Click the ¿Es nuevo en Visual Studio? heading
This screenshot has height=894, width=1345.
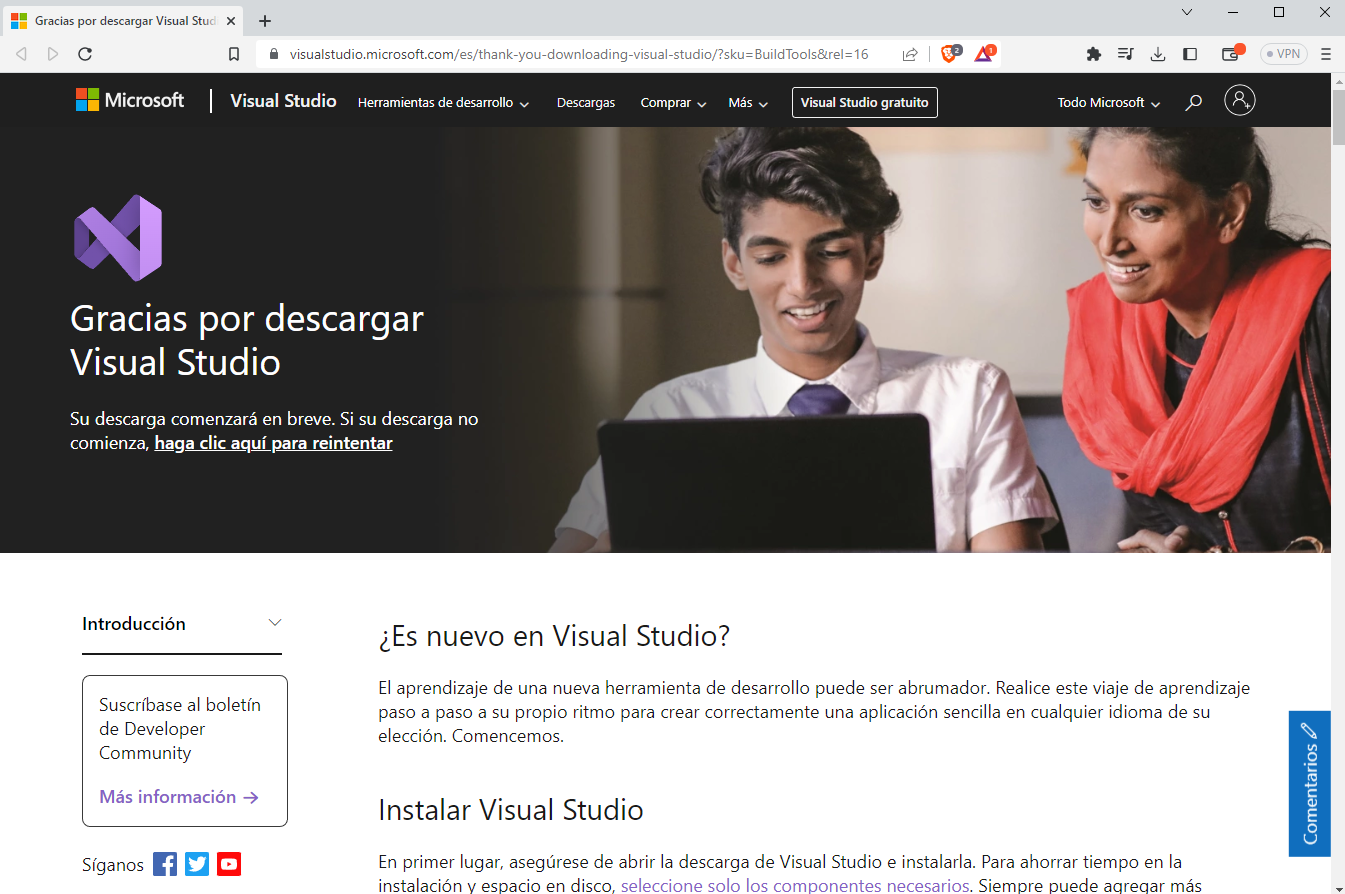pyautogui.click(x=554, y=636)
